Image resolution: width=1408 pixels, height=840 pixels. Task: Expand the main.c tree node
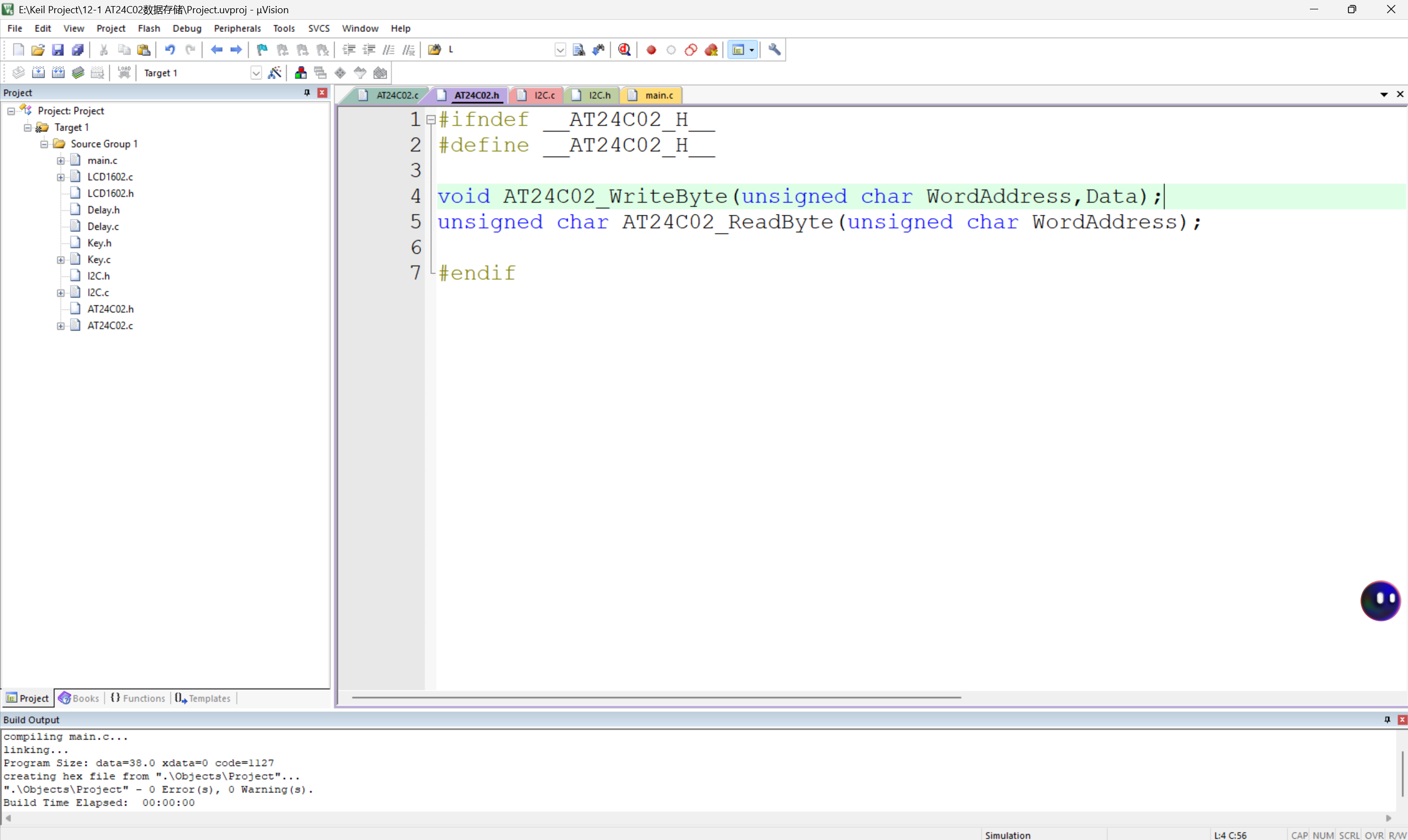click(x=61, y=161)
